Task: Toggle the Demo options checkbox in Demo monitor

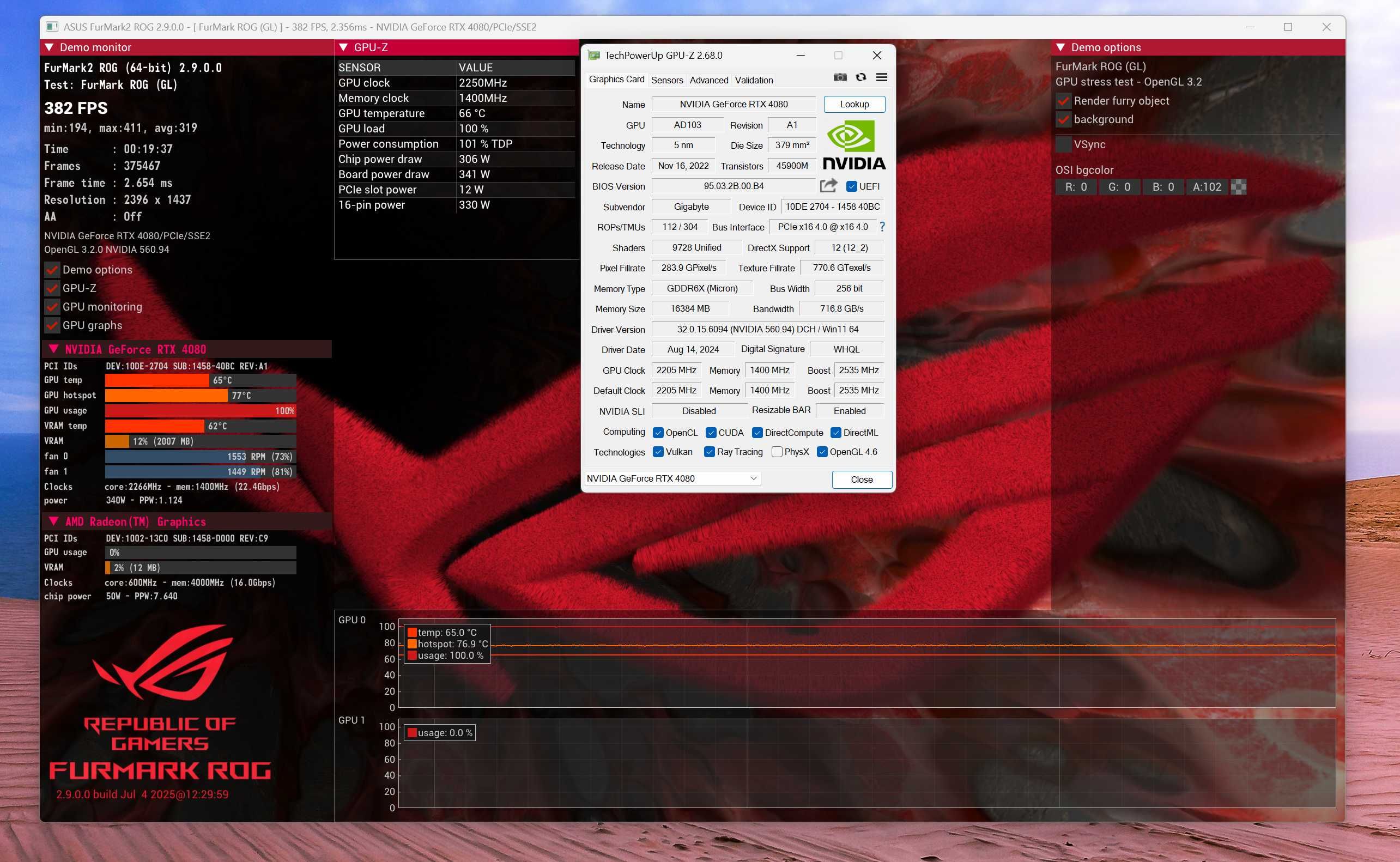Action: 52,270
